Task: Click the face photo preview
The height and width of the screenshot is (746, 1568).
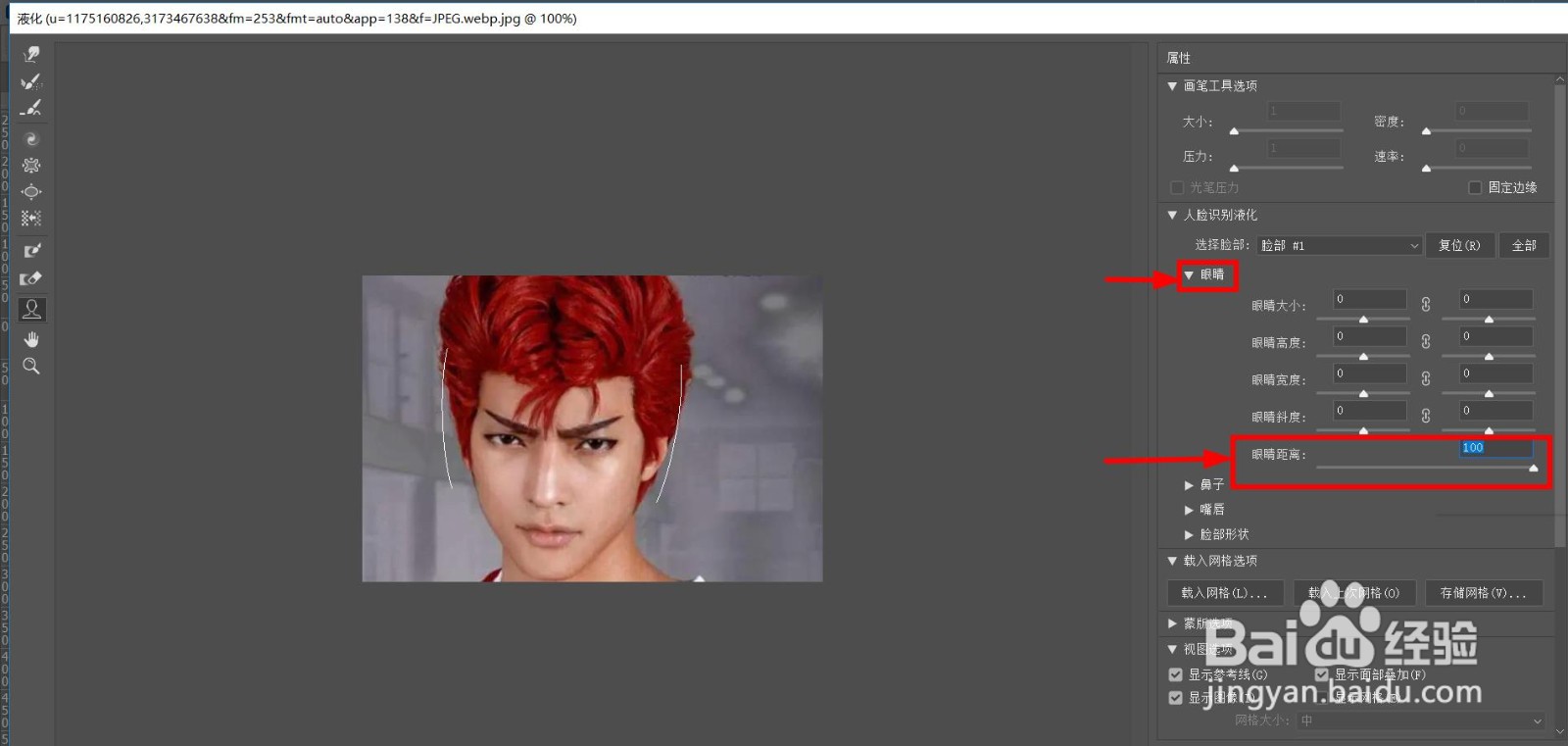Action: pos(592,428)
